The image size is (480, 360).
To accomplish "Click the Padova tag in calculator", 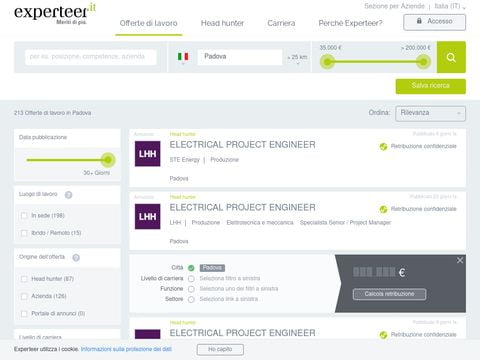I will coord(212,268).
